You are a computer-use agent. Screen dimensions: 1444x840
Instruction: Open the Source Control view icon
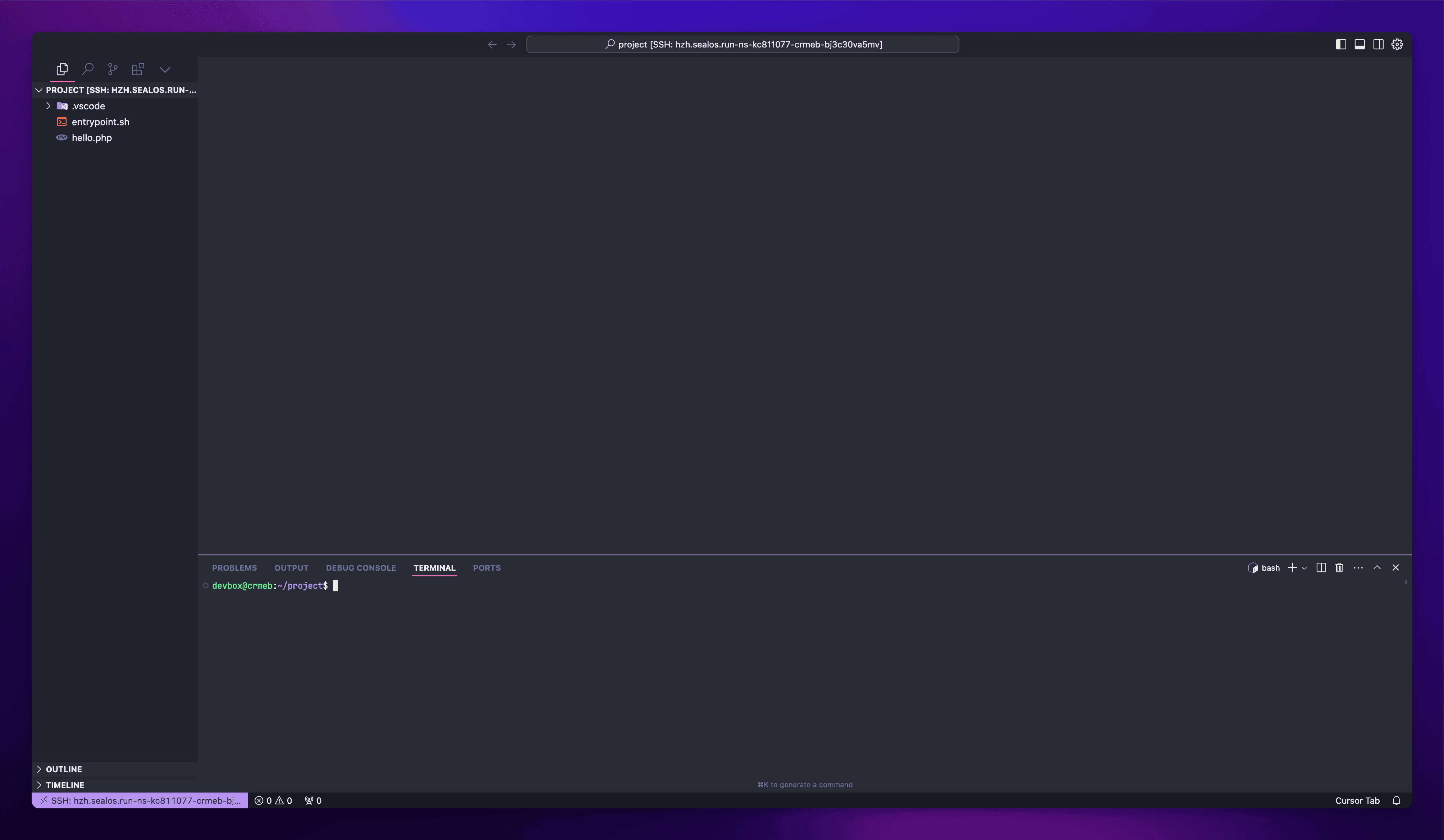tap(113, 69)
